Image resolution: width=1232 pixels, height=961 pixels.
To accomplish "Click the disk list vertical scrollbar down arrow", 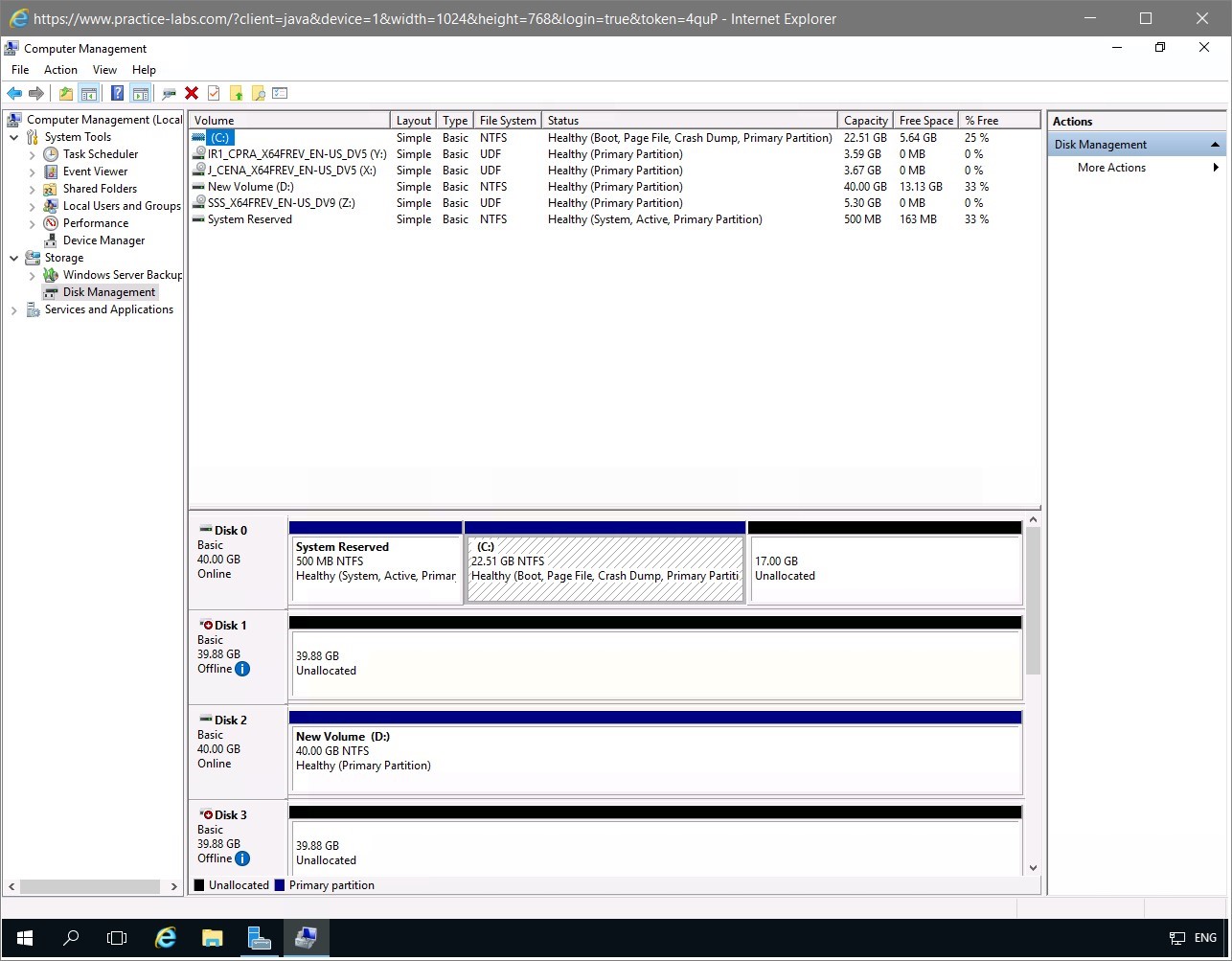I will pyautogui.click(x=1033, y=868).
